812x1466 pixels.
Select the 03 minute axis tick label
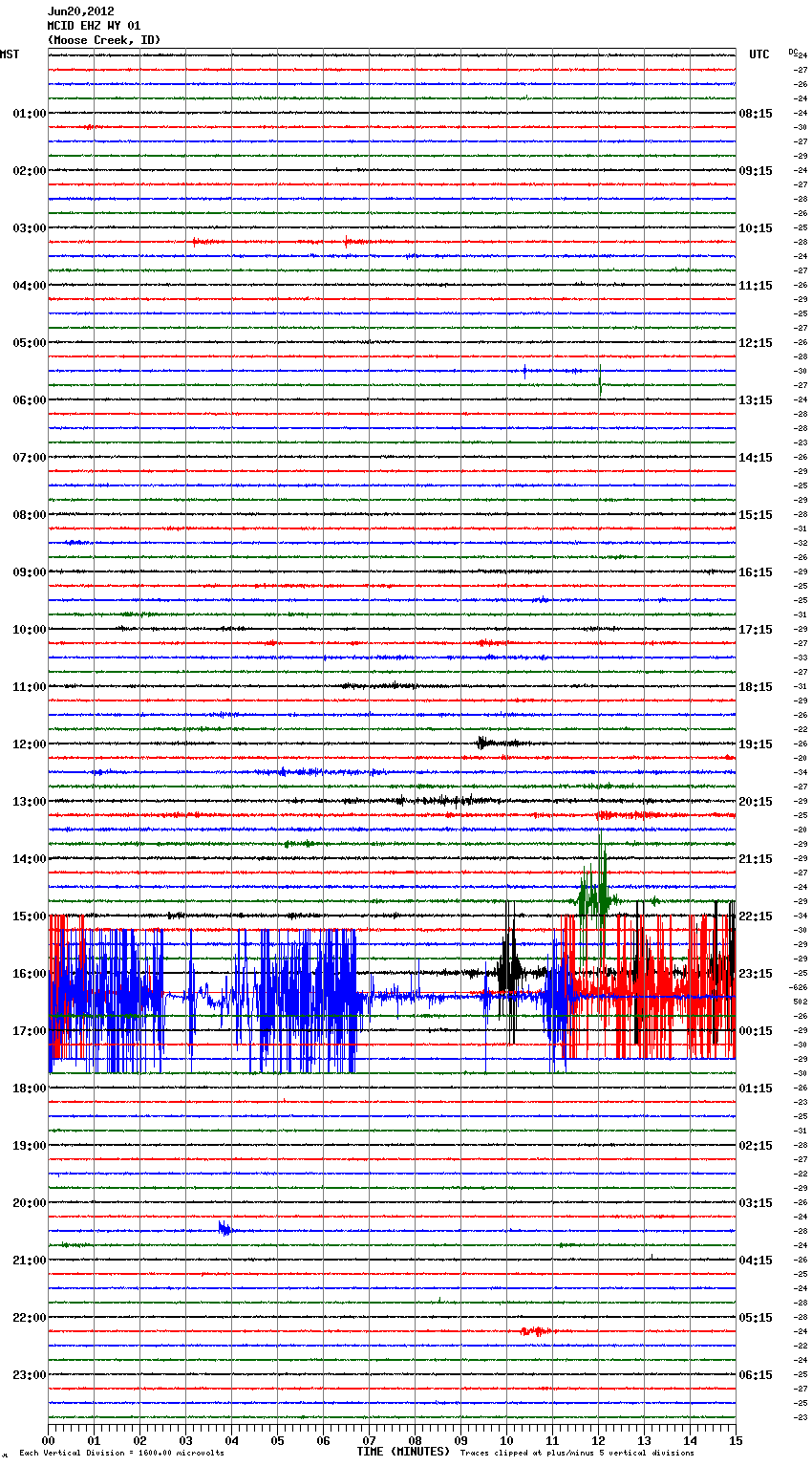tap(186, 1440)
